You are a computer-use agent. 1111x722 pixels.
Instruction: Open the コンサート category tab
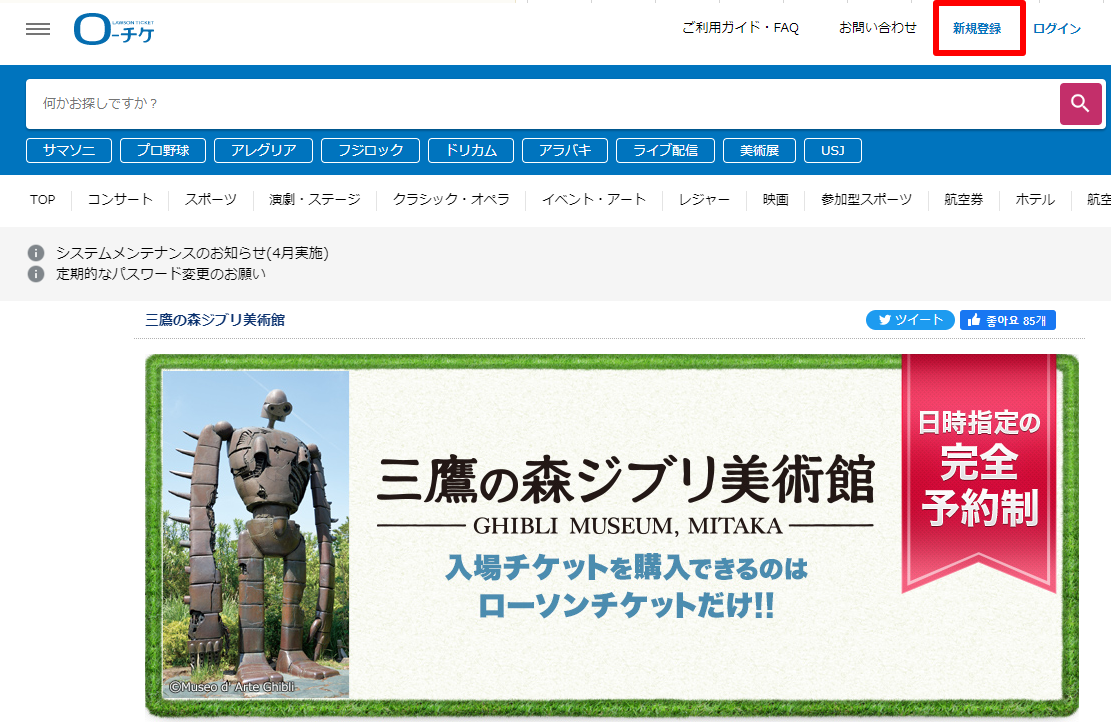click(120, 200)
